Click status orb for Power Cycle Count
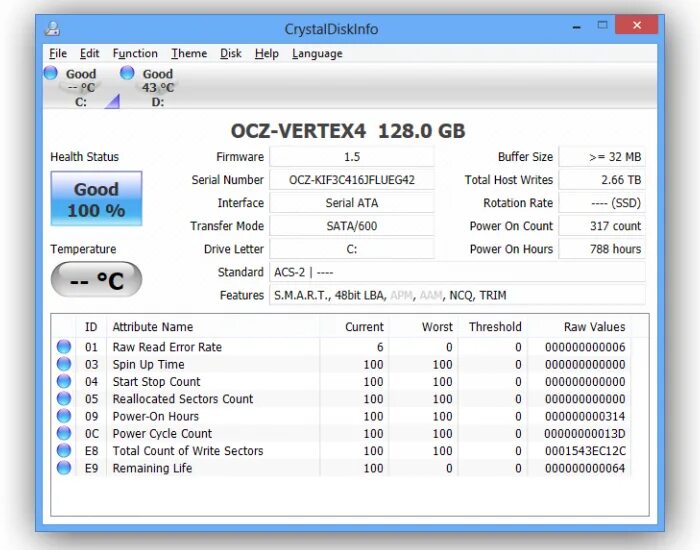The image size is (700, 550). tap(64, 433)
